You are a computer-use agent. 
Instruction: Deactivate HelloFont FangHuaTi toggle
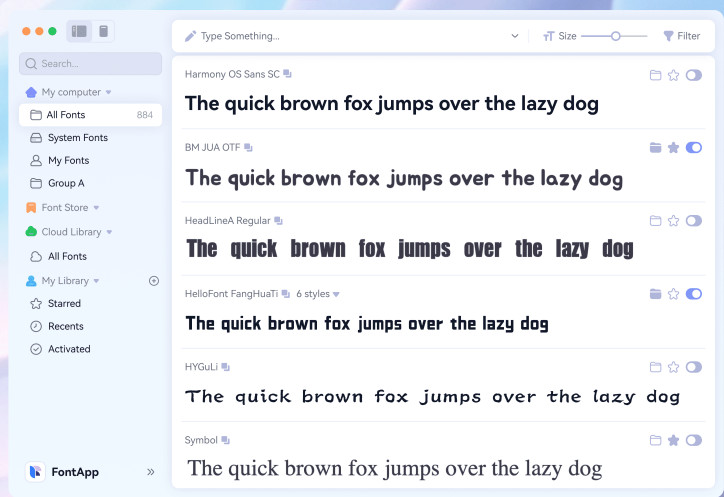(694, 294)
